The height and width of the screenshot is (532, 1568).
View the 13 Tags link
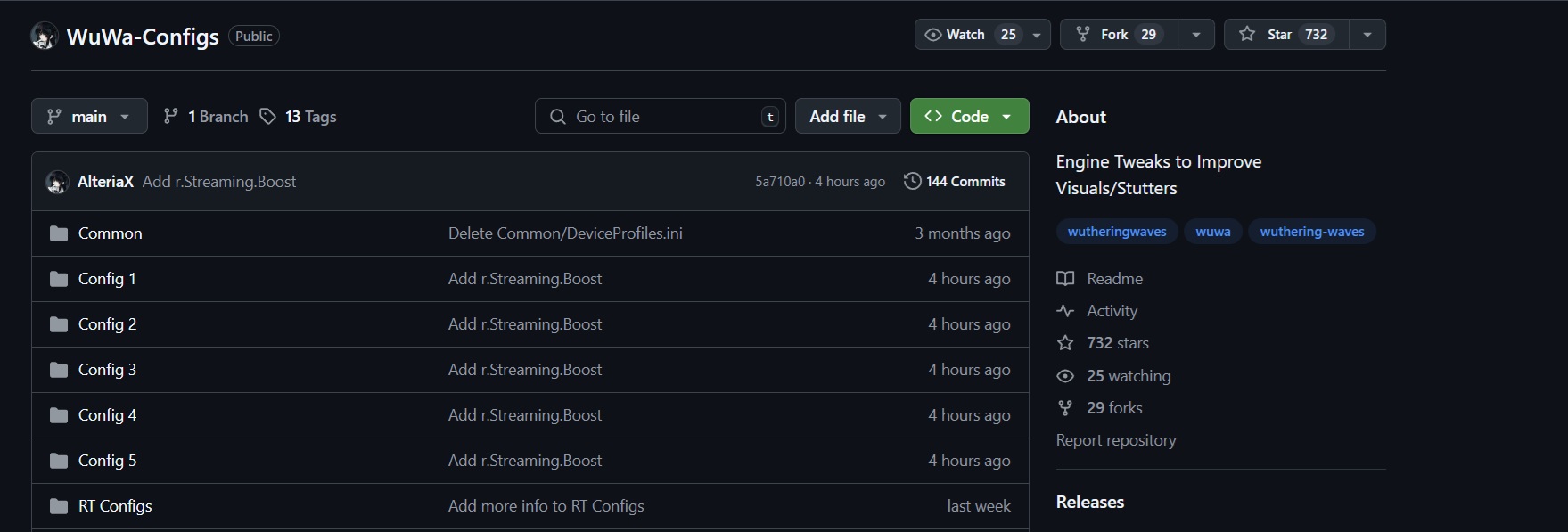pos(299,117)
